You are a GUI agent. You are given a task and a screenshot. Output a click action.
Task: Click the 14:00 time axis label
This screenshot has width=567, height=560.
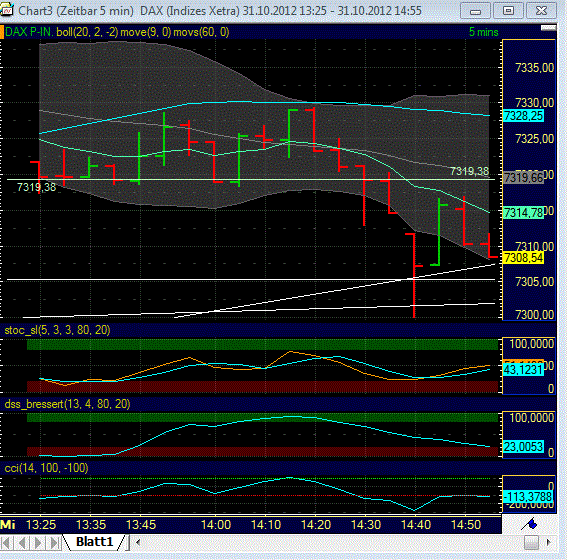click(216, 525)
